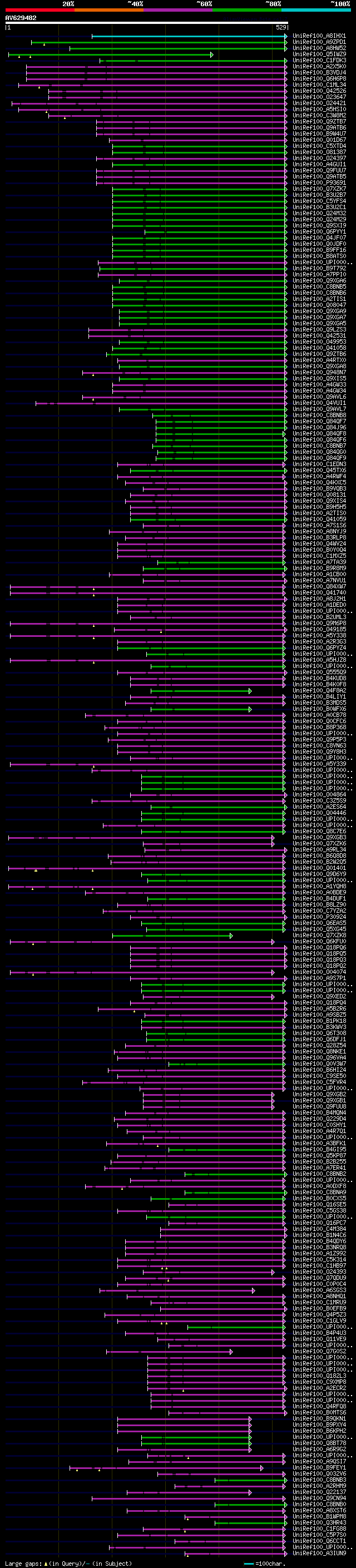The image size is (356, 1568).
Task: Select the UniRef100_C3W8M2 label
Action: (x=319, y=116)
